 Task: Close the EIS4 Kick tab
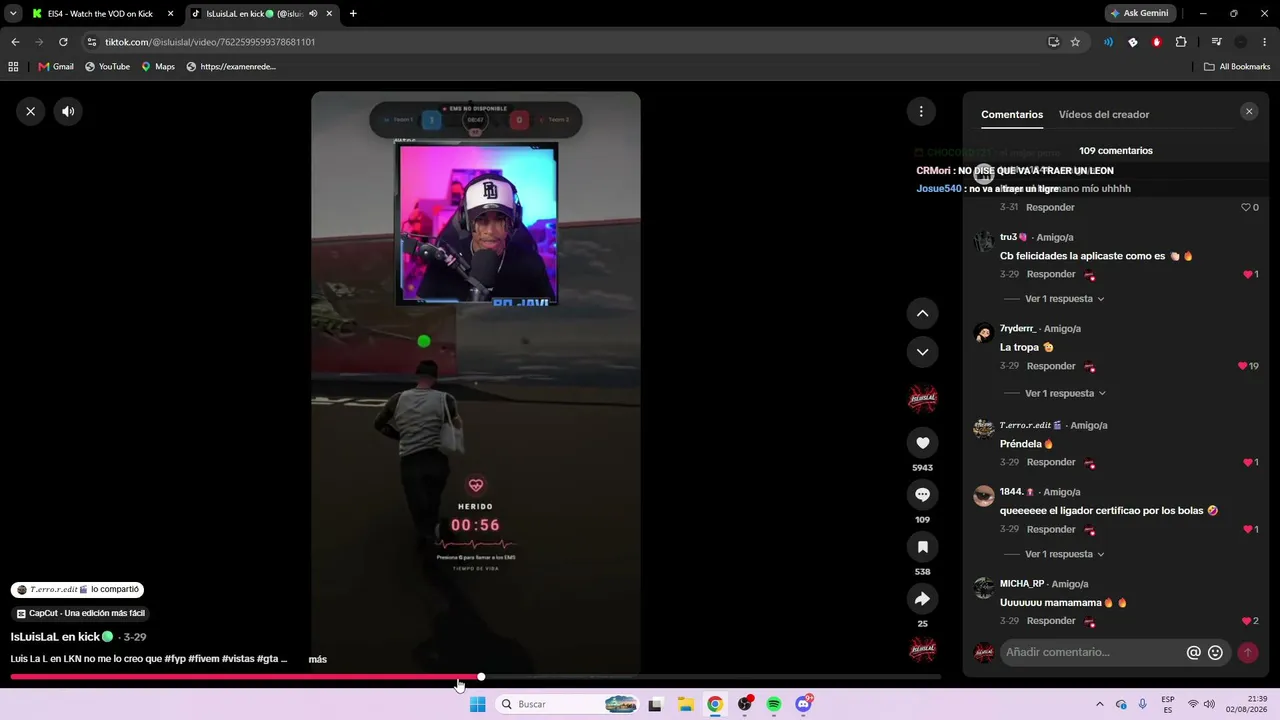tap(170, 14)
